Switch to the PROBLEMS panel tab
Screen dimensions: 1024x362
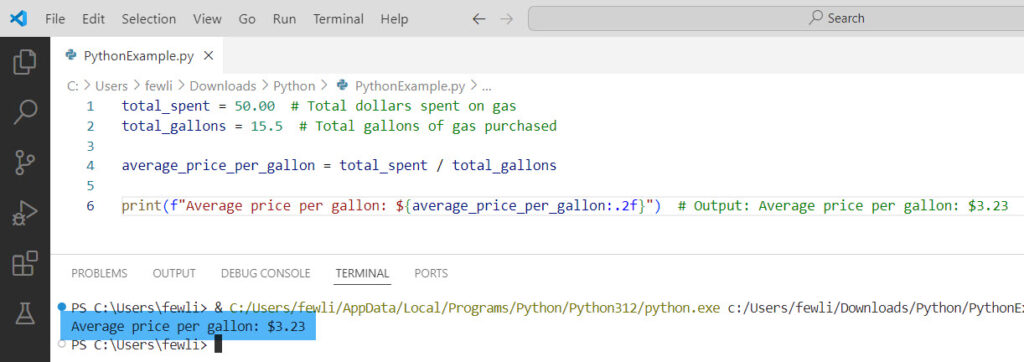pyautogui.click(x=99, y=273)
